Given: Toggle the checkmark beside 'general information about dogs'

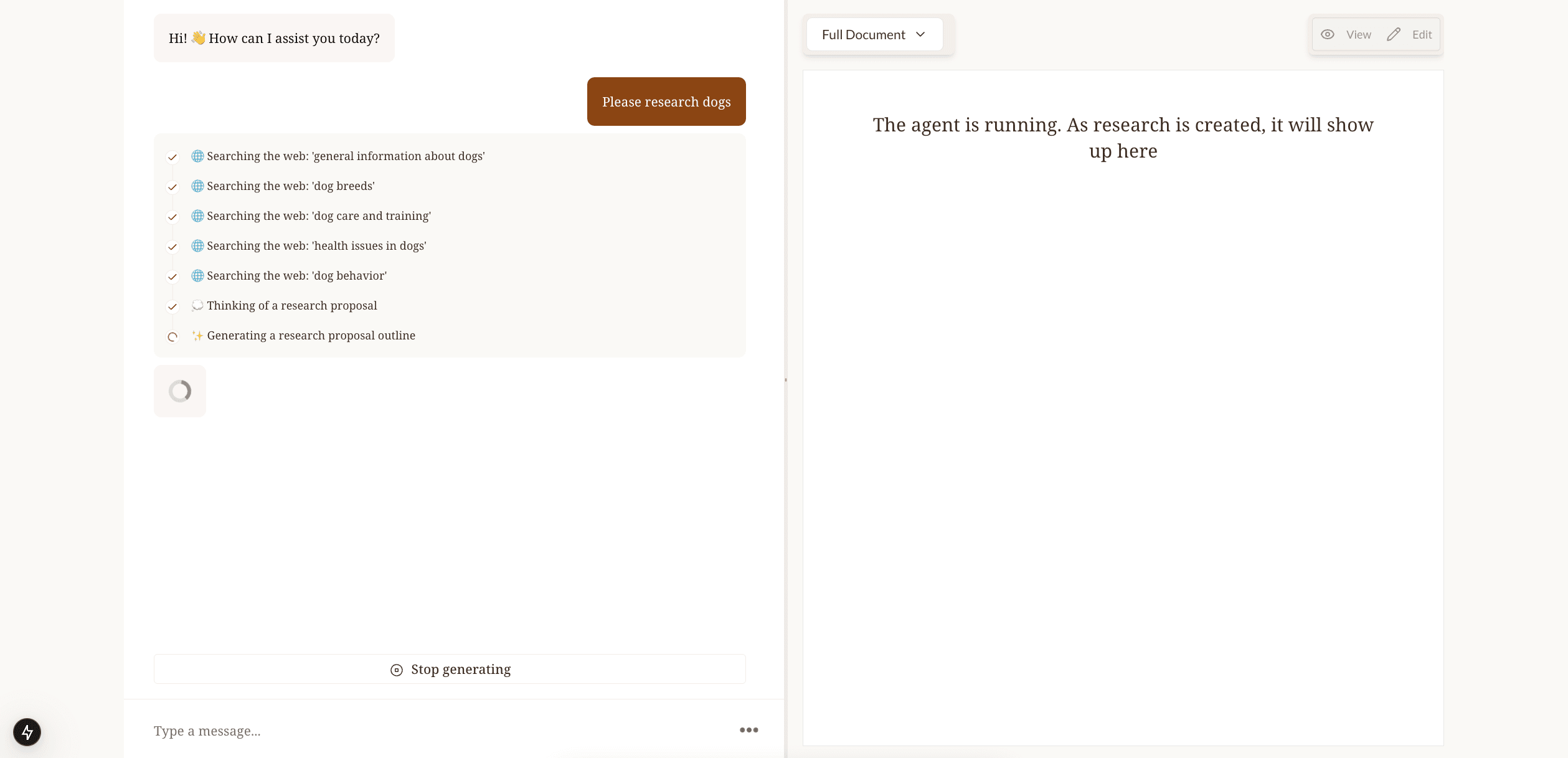Looking at the screenshot, I should [x=172, y=158].
